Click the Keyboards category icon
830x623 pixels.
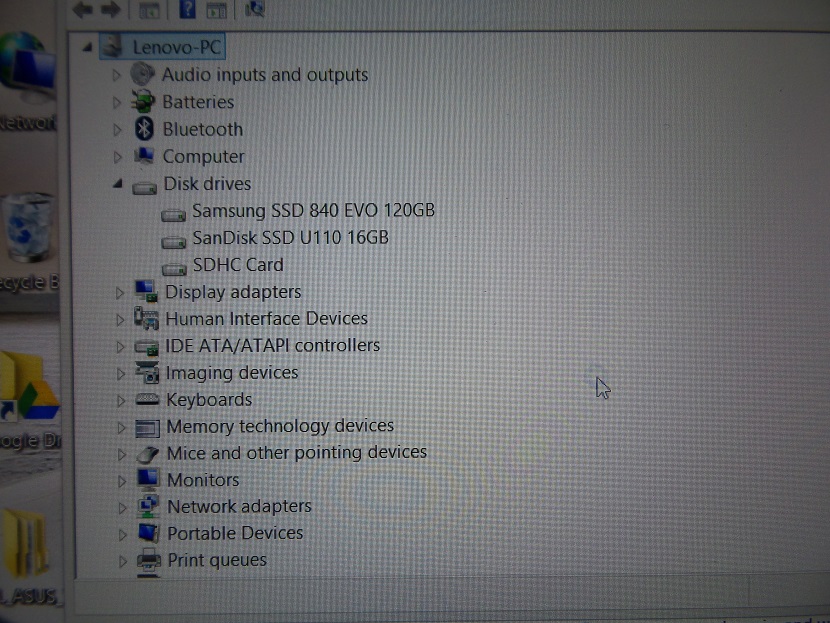pos(147,399)
